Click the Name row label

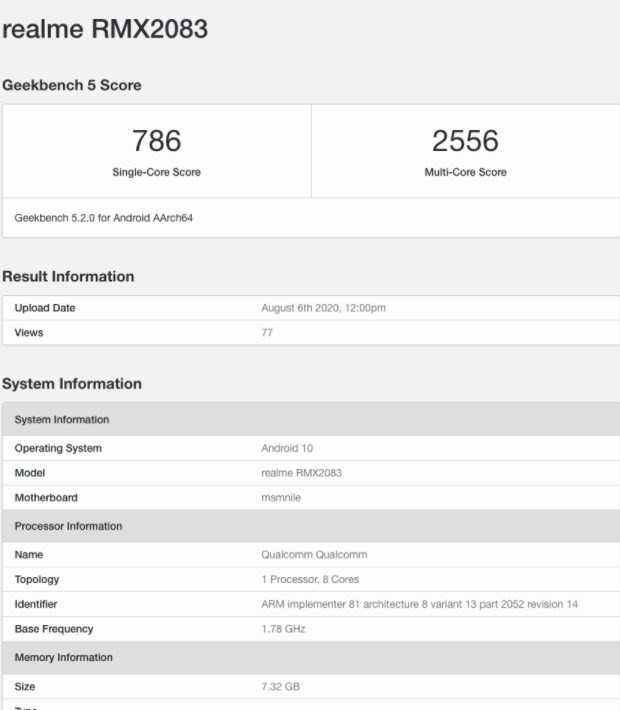tap(29, 554)
